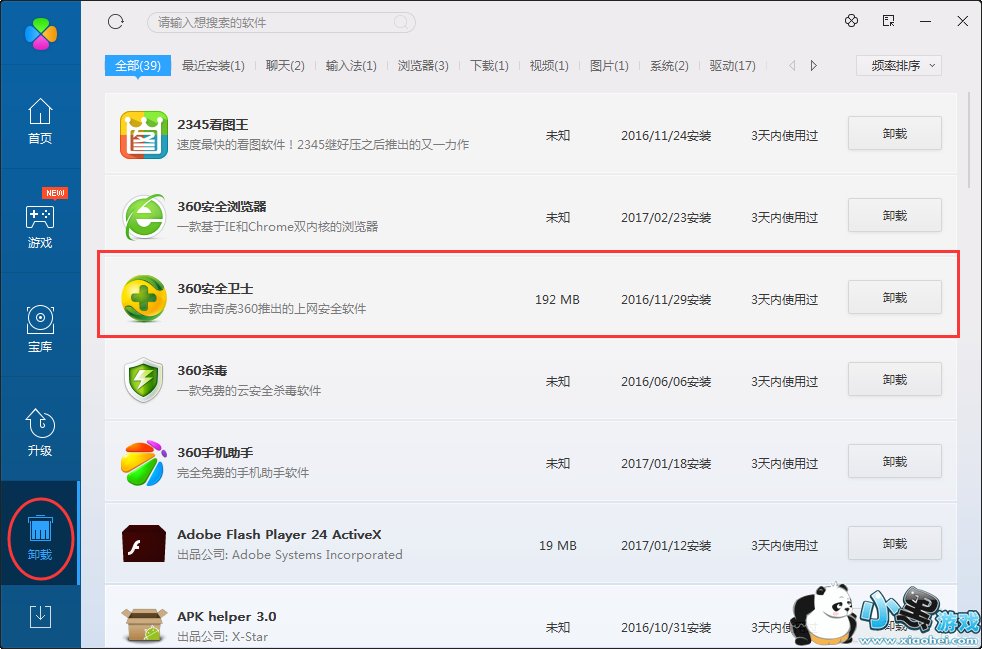The height and width of the screenshot is (649, 982).
Task: Click the 360安全卫士 app icon
Action: point(144,299)
